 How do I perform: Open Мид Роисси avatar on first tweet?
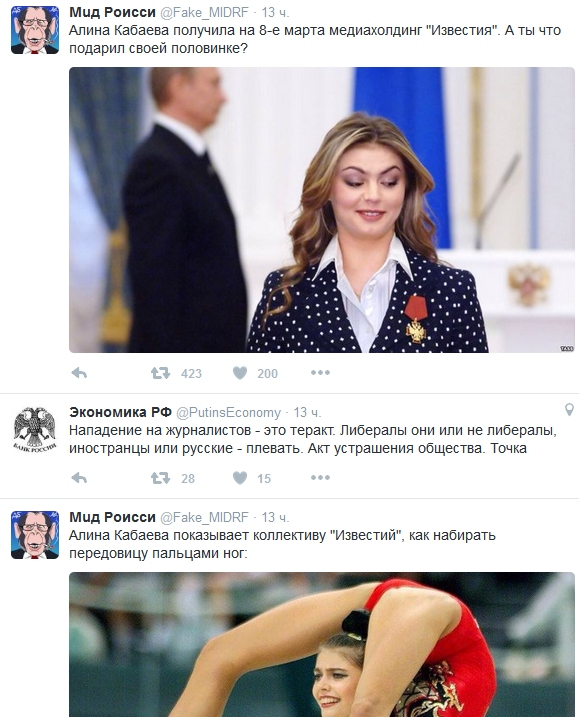coord(35,30)
